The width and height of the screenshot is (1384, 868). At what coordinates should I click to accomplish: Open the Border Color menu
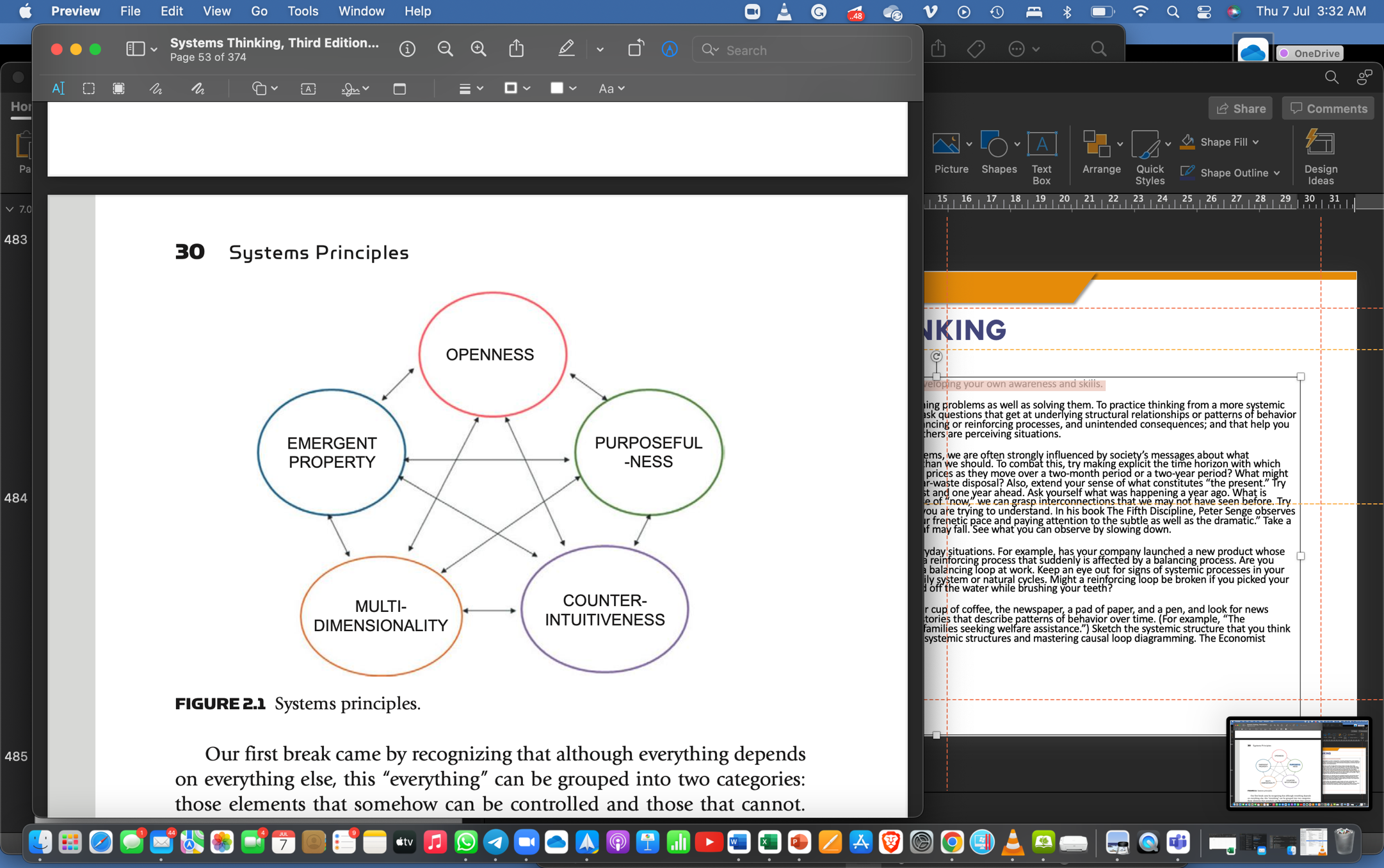[x=517, y=88]
